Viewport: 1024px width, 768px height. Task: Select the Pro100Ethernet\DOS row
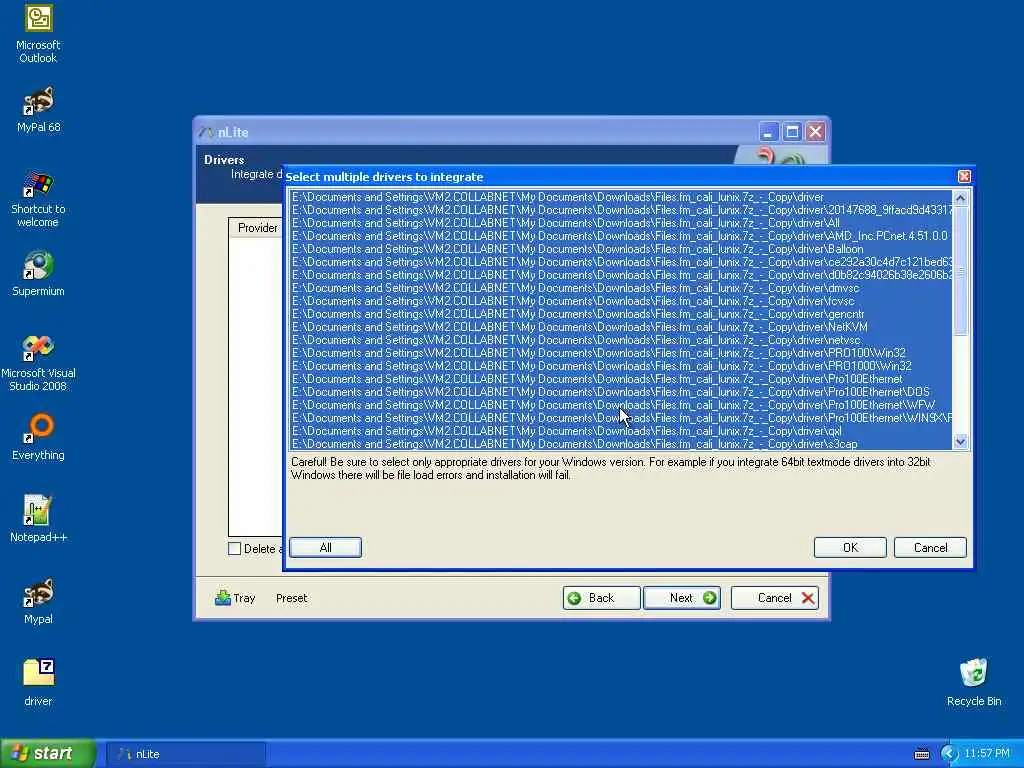622,392
